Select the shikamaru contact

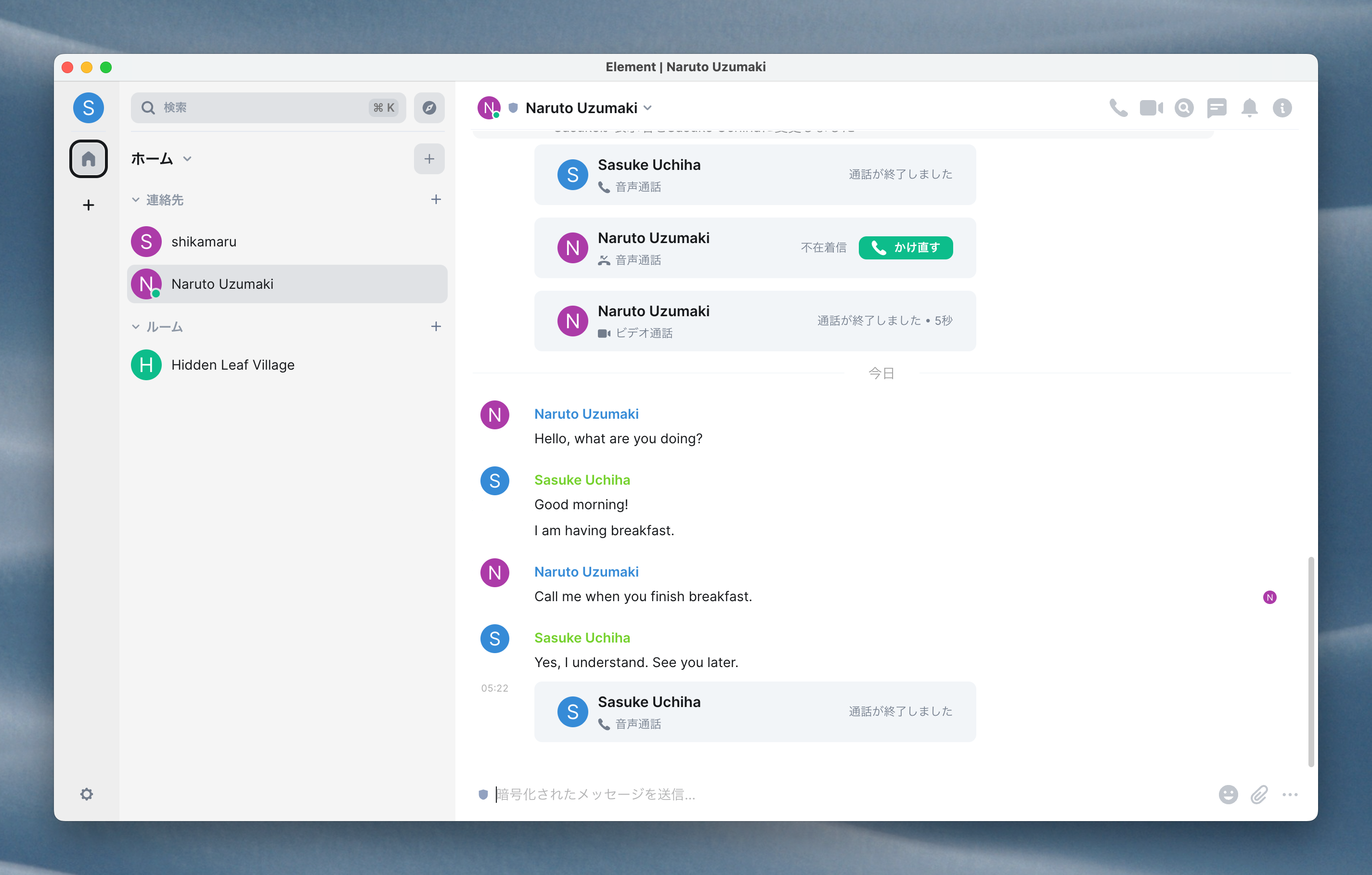click(204, 242)
